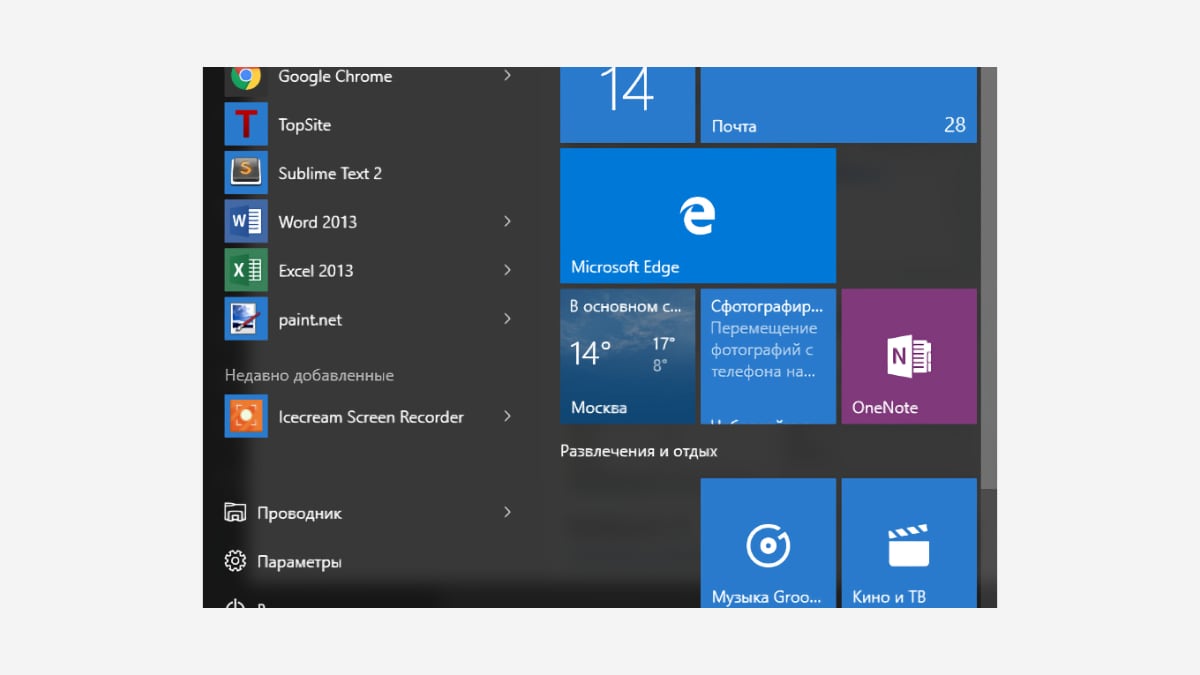The width and height of the screenshot is (1200, 675).
Task: Open the Сфотографир... phone photos tile
Action: point(768,356)
